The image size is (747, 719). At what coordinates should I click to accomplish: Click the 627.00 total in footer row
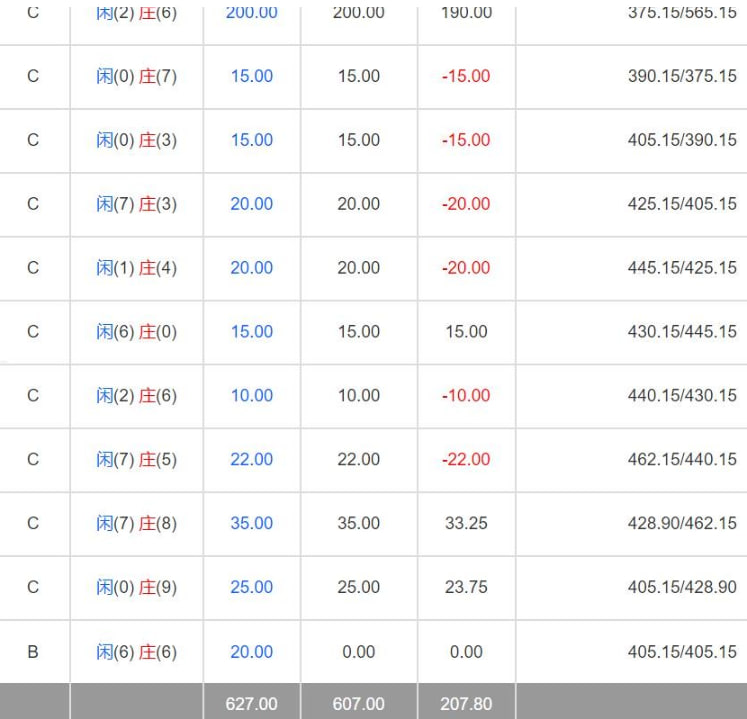pyautogui.click(x=251, y=703)
